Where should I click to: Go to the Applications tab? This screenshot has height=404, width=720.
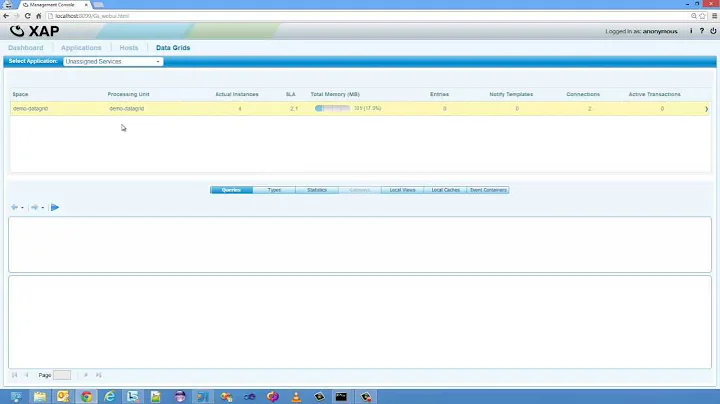pos(81,48)
